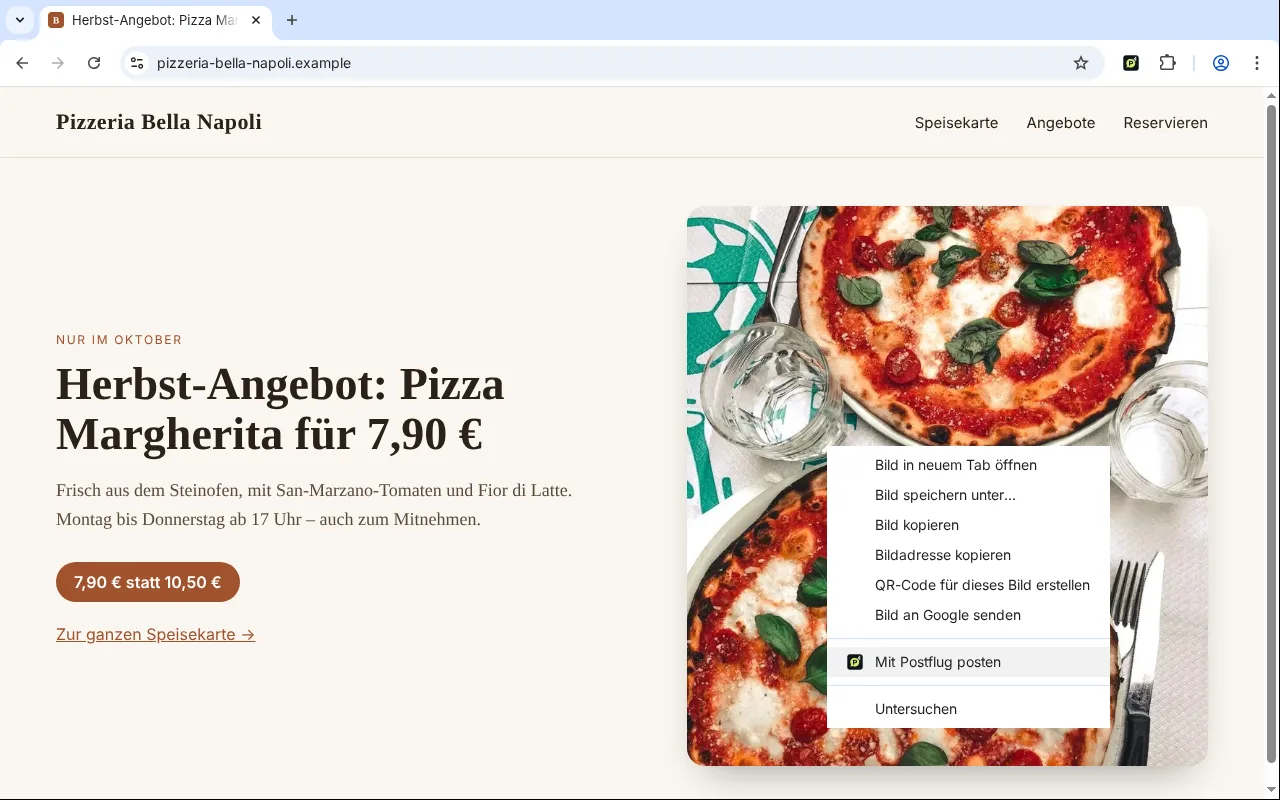Viewport: 1280px width, 800px height.
Task: Open the Chrome profile avatar icon
Action: click(x=1221, y=63)
